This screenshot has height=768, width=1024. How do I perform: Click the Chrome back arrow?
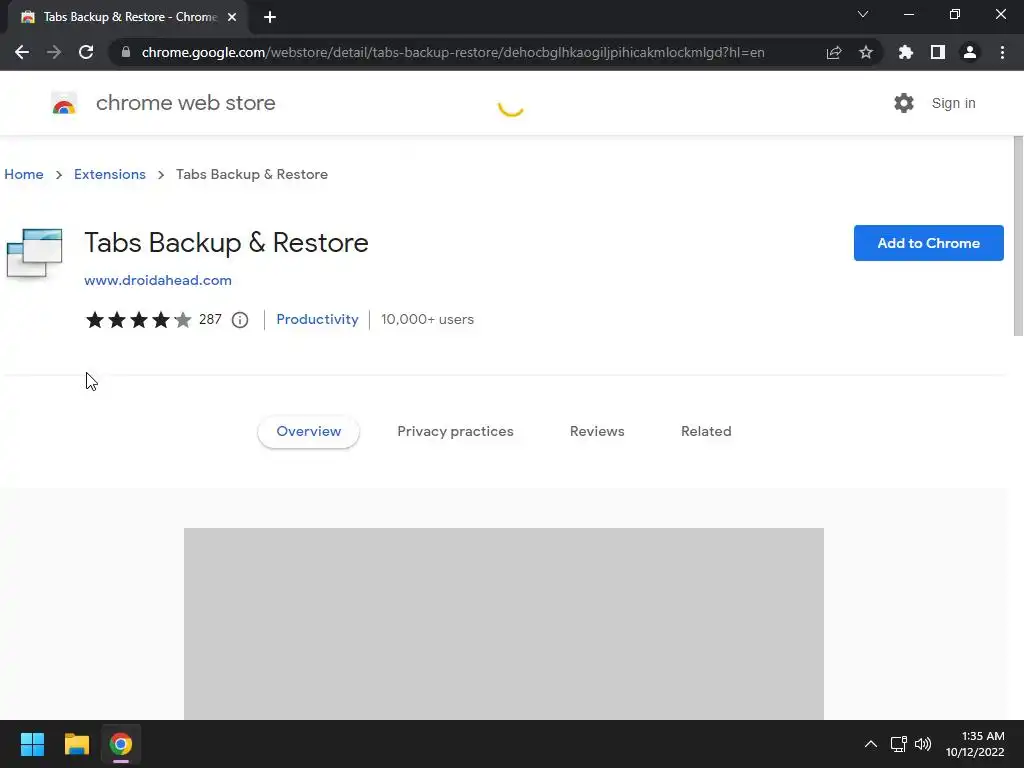pyautogui.click(x=22, y=52)
